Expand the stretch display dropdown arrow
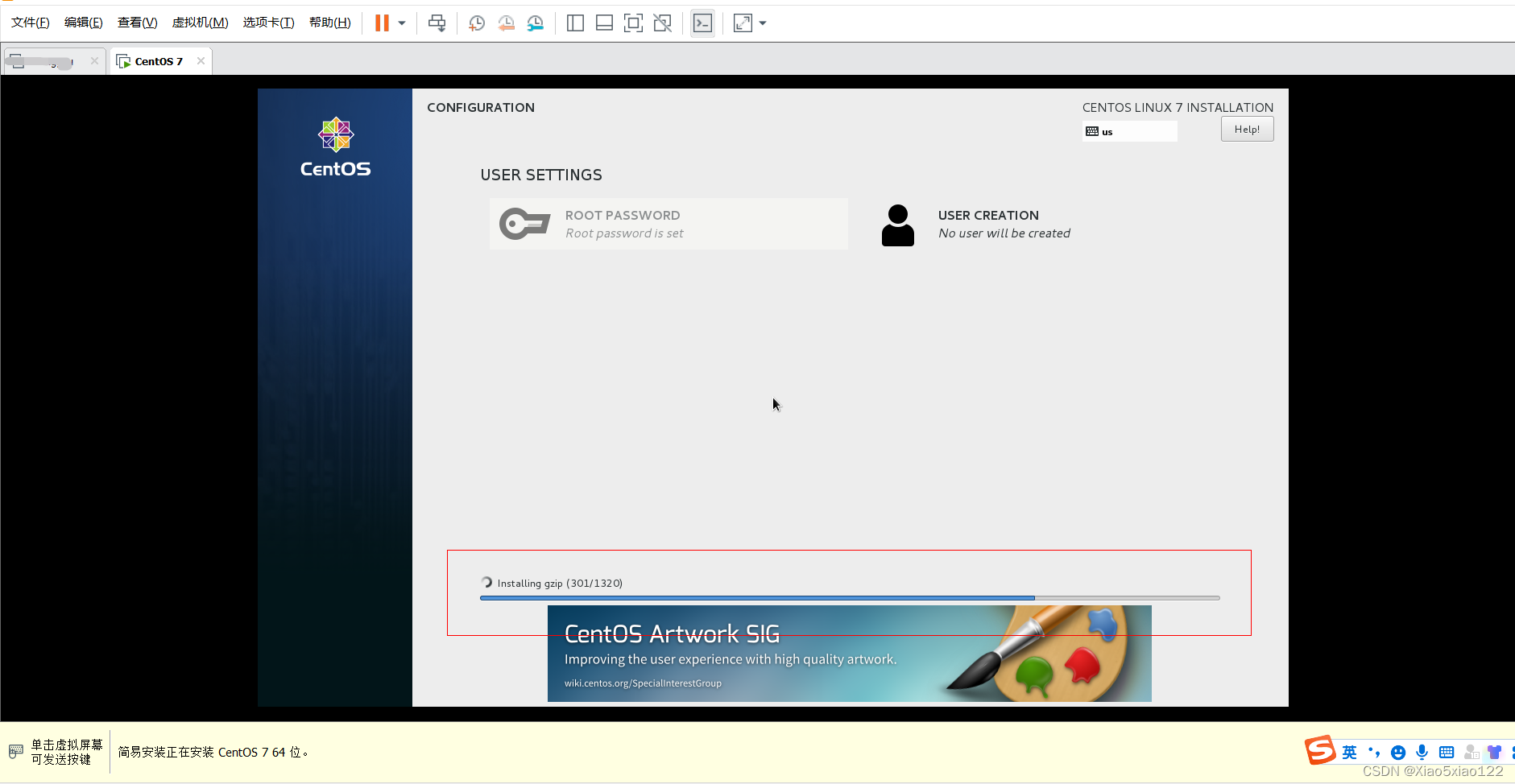Screen dimensions: 1515x784 763,23
